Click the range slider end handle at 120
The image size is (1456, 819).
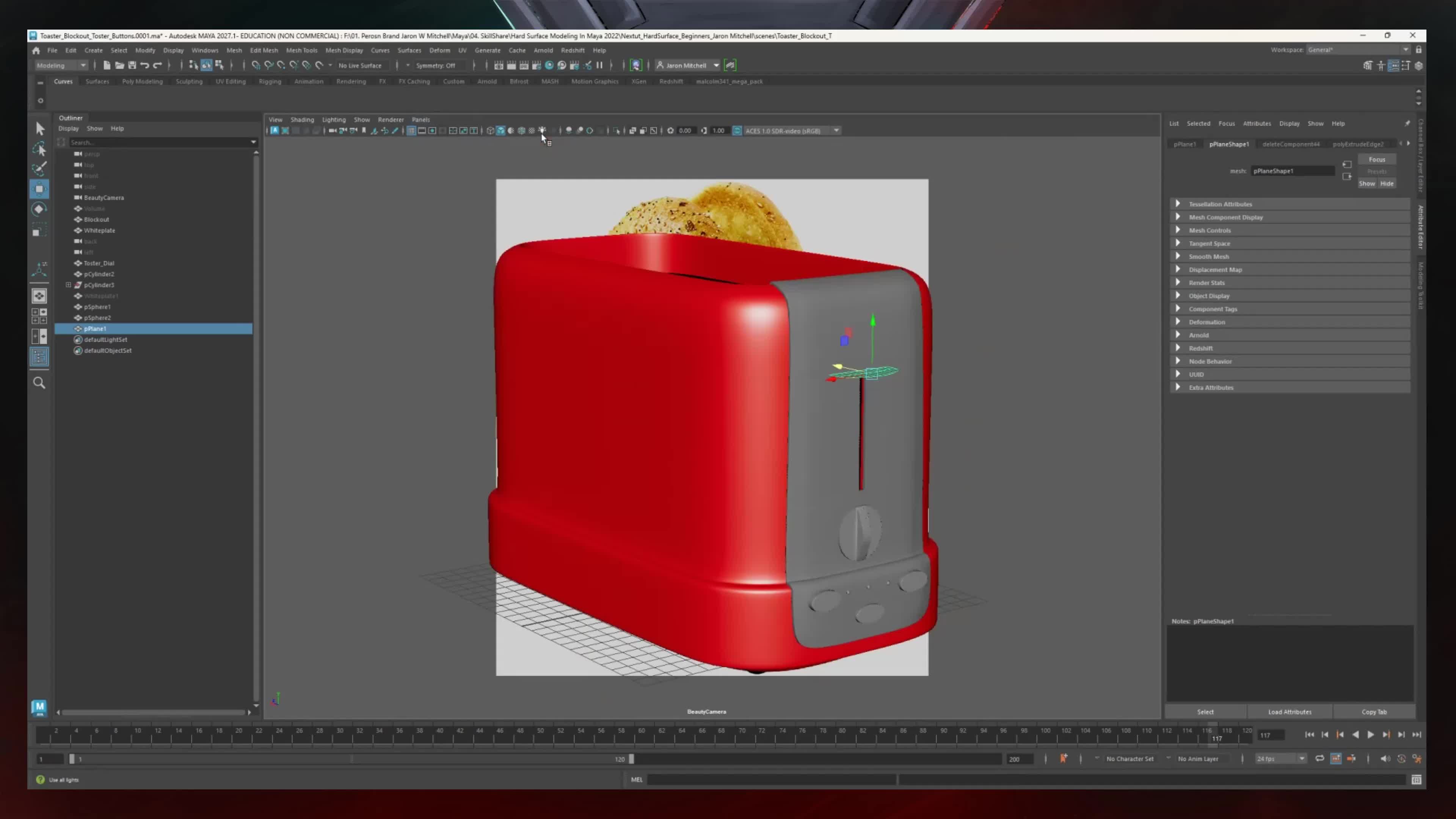pyautogui.click(x=631, y=759)
